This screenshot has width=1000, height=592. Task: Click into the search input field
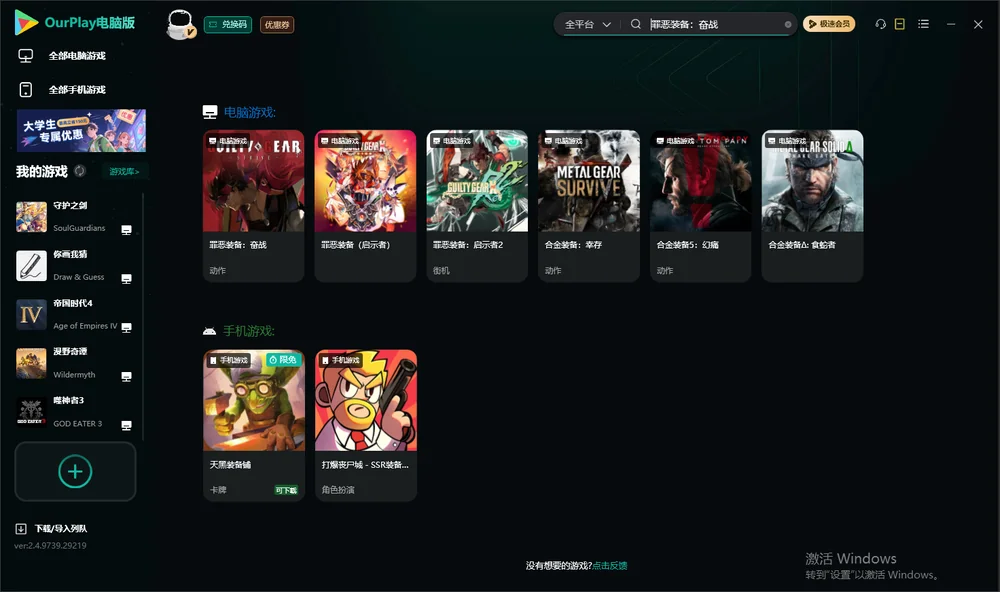click(715, 24)
